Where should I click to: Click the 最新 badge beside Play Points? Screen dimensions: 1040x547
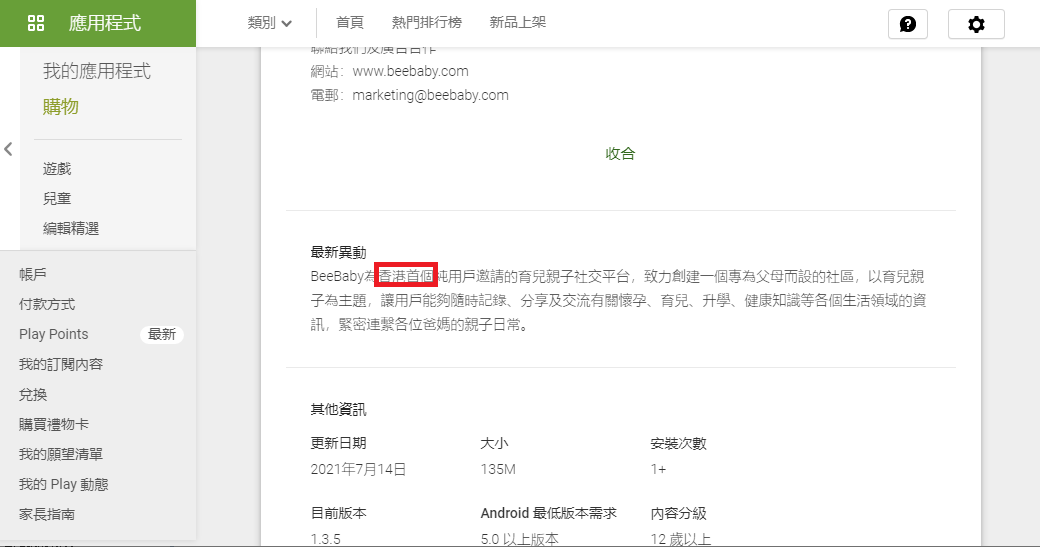tap(162, 335)
